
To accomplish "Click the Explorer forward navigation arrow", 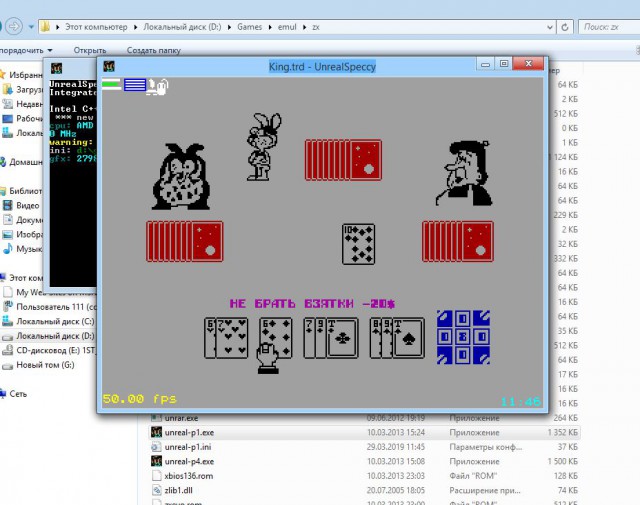I will [x=14, y=27].
